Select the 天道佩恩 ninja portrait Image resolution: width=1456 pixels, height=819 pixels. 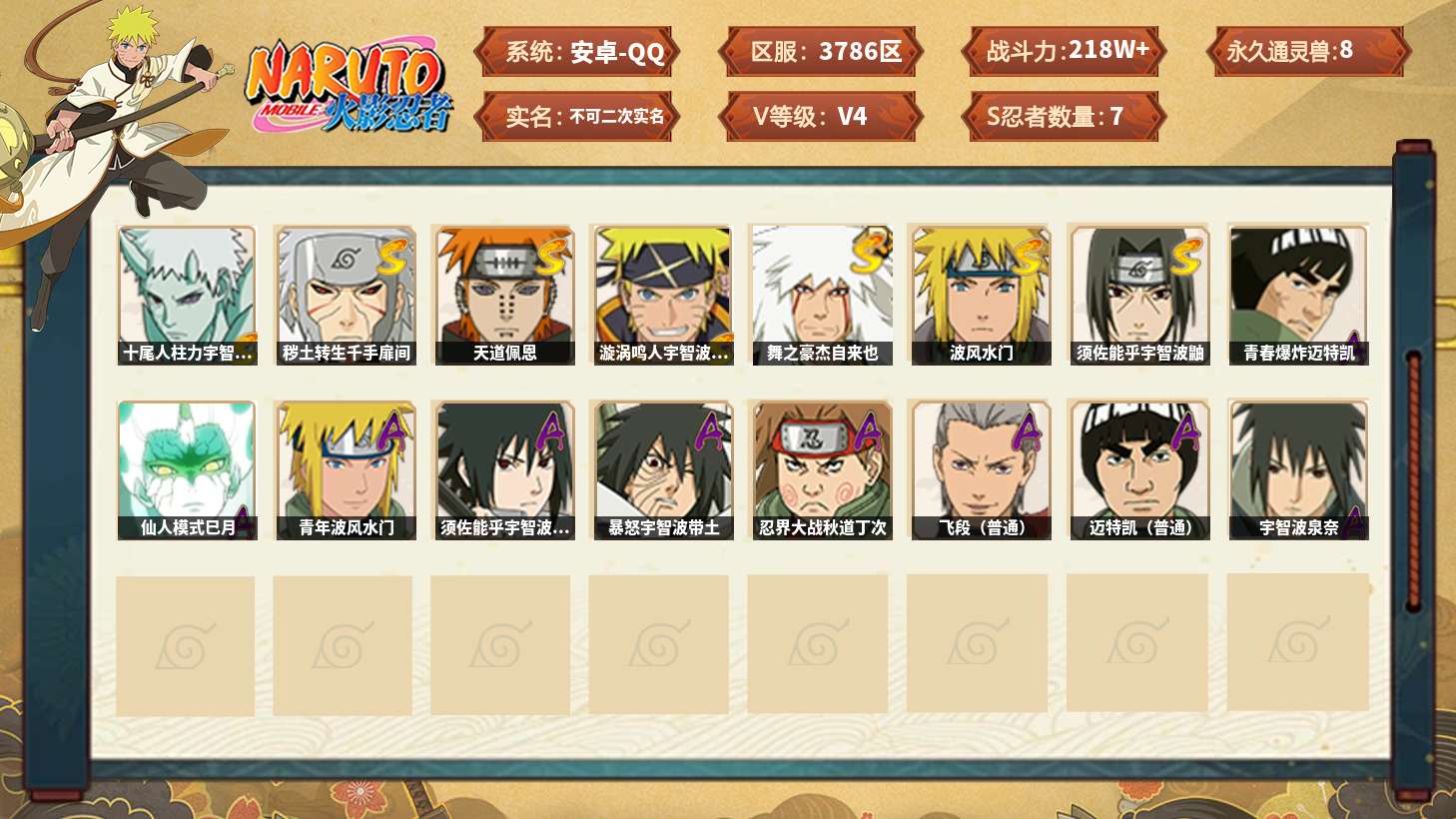coord(503,295)
